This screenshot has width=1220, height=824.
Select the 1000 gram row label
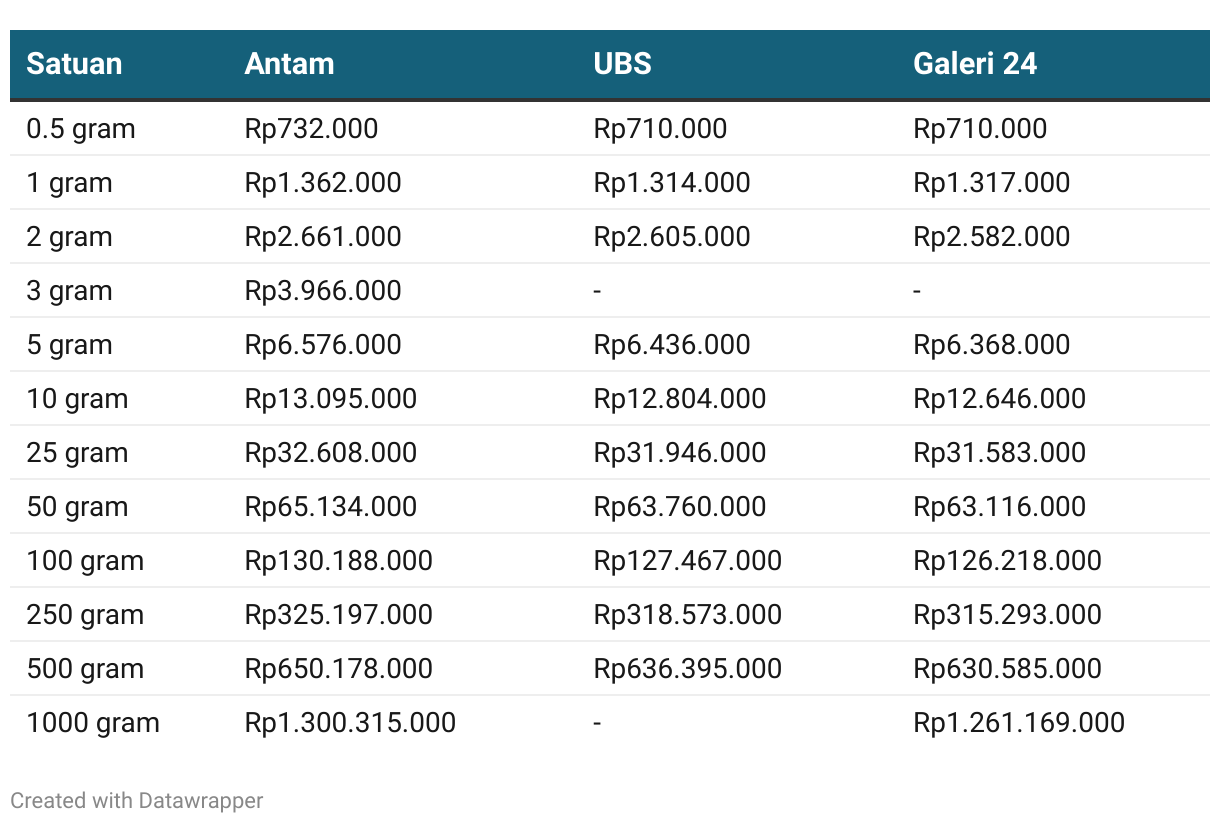click(93, 723)
